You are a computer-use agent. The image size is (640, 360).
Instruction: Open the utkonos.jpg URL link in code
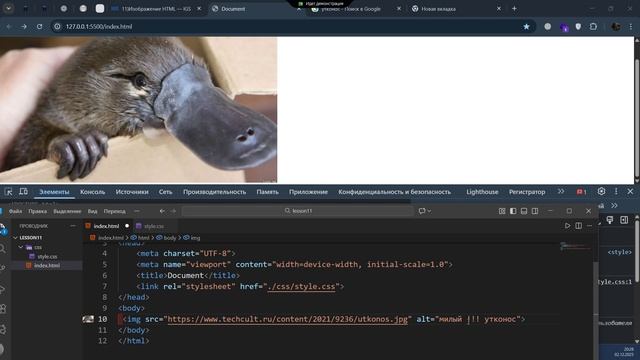coord(287,319)
